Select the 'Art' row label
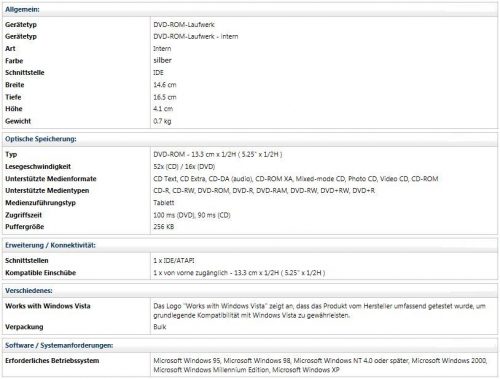Screen dimensions: 500x379 pyautogui.click(x=10, y=49)
